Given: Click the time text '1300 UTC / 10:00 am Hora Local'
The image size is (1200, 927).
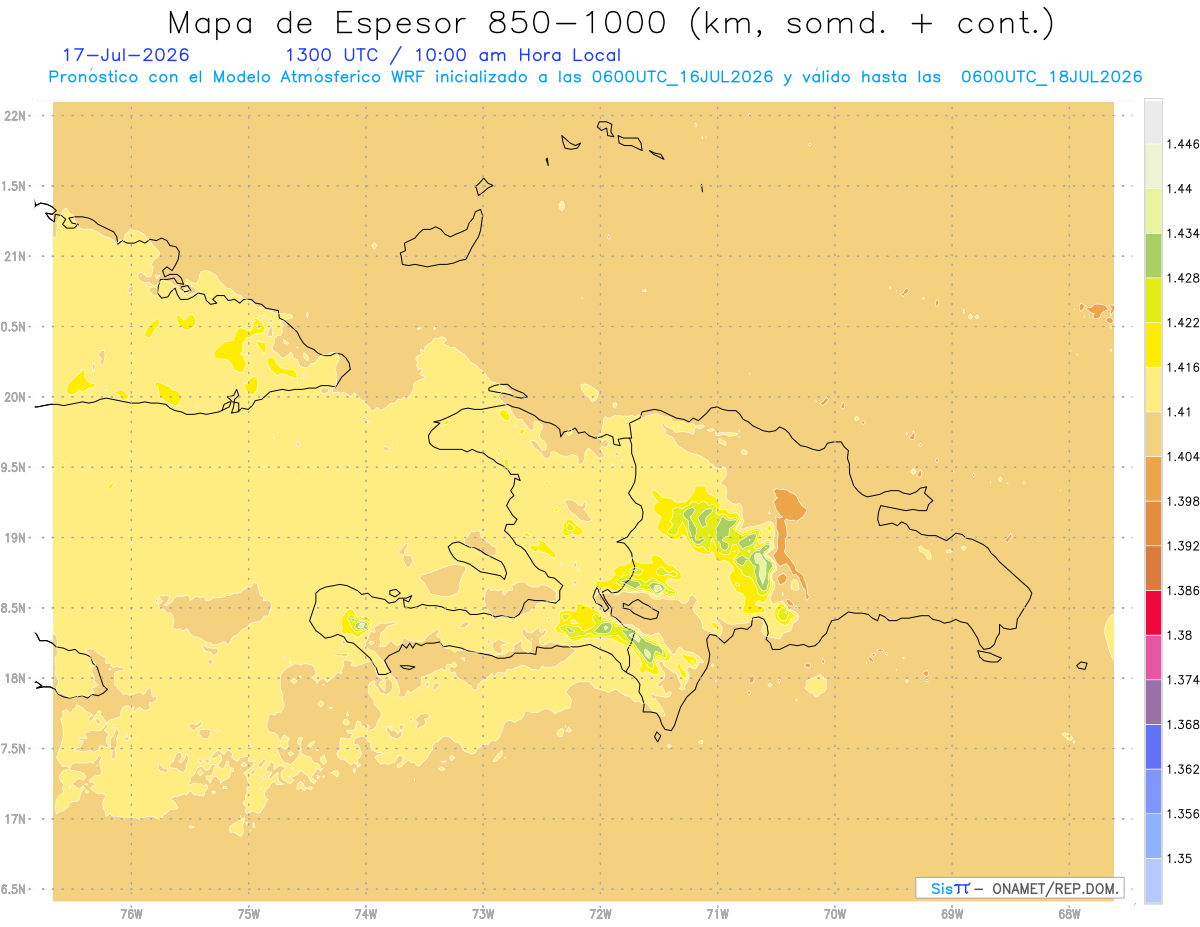Looking at the screenshot, I should click(453, 55).
